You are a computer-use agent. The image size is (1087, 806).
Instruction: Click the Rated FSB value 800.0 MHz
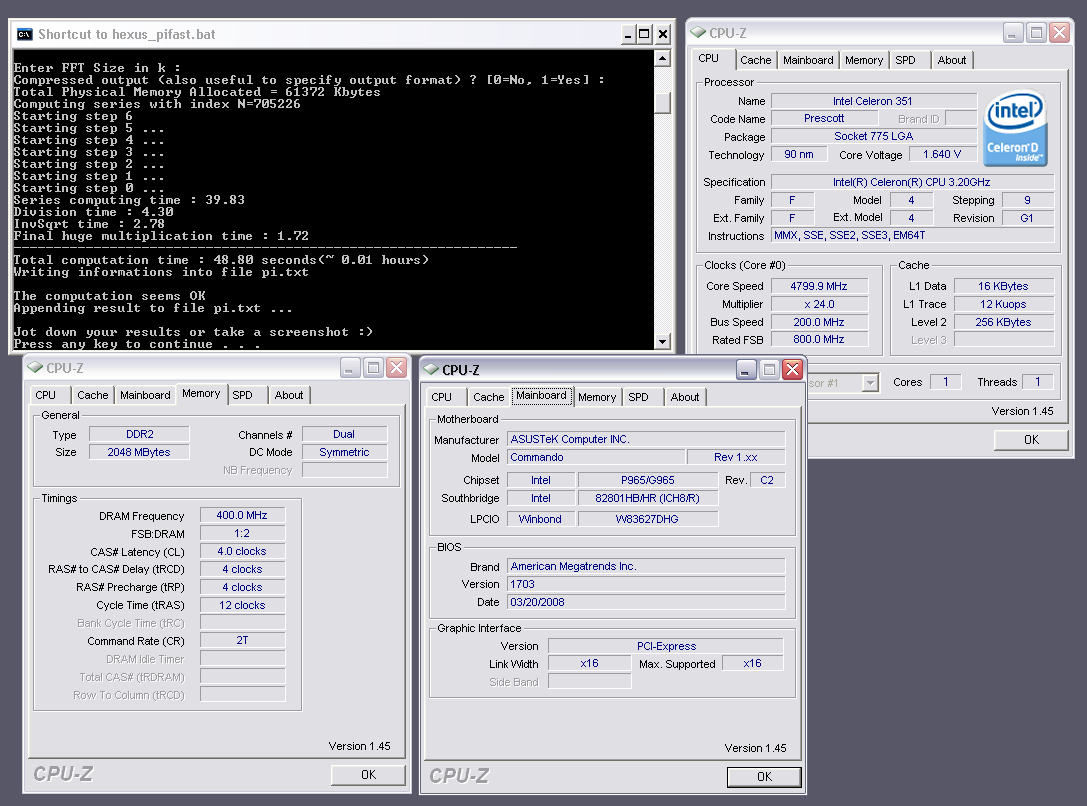pos(819,340)
